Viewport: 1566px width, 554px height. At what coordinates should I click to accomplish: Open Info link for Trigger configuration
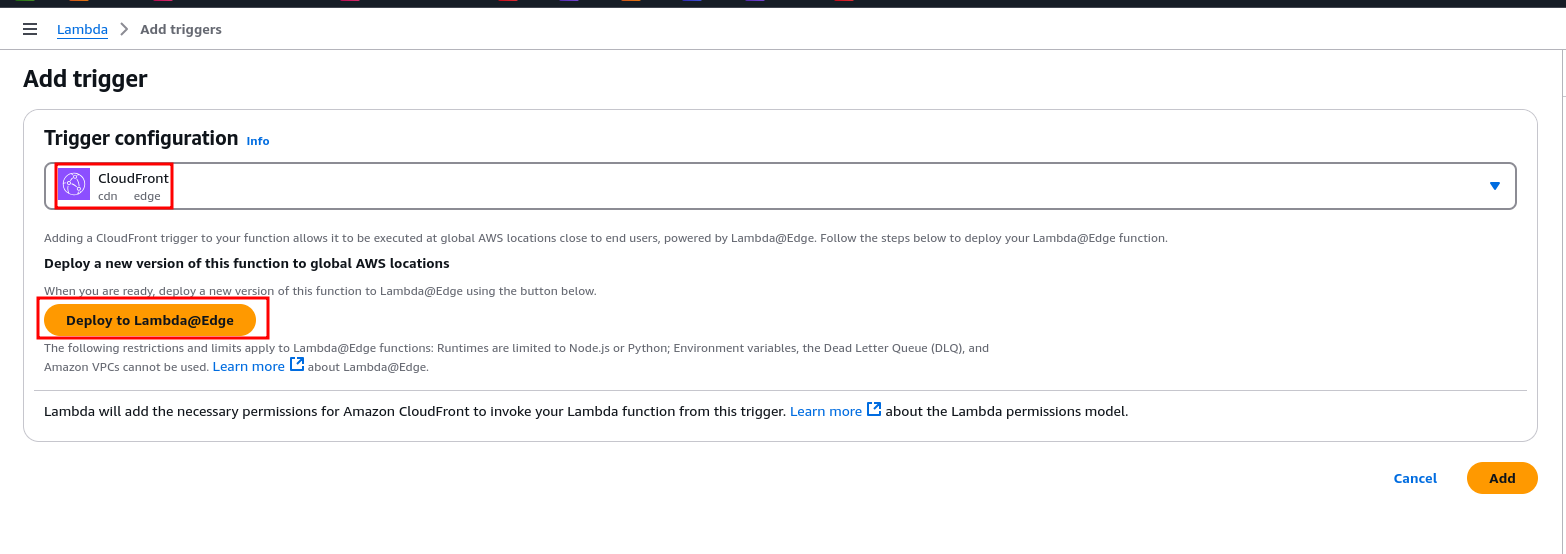[x=258, y=141]
